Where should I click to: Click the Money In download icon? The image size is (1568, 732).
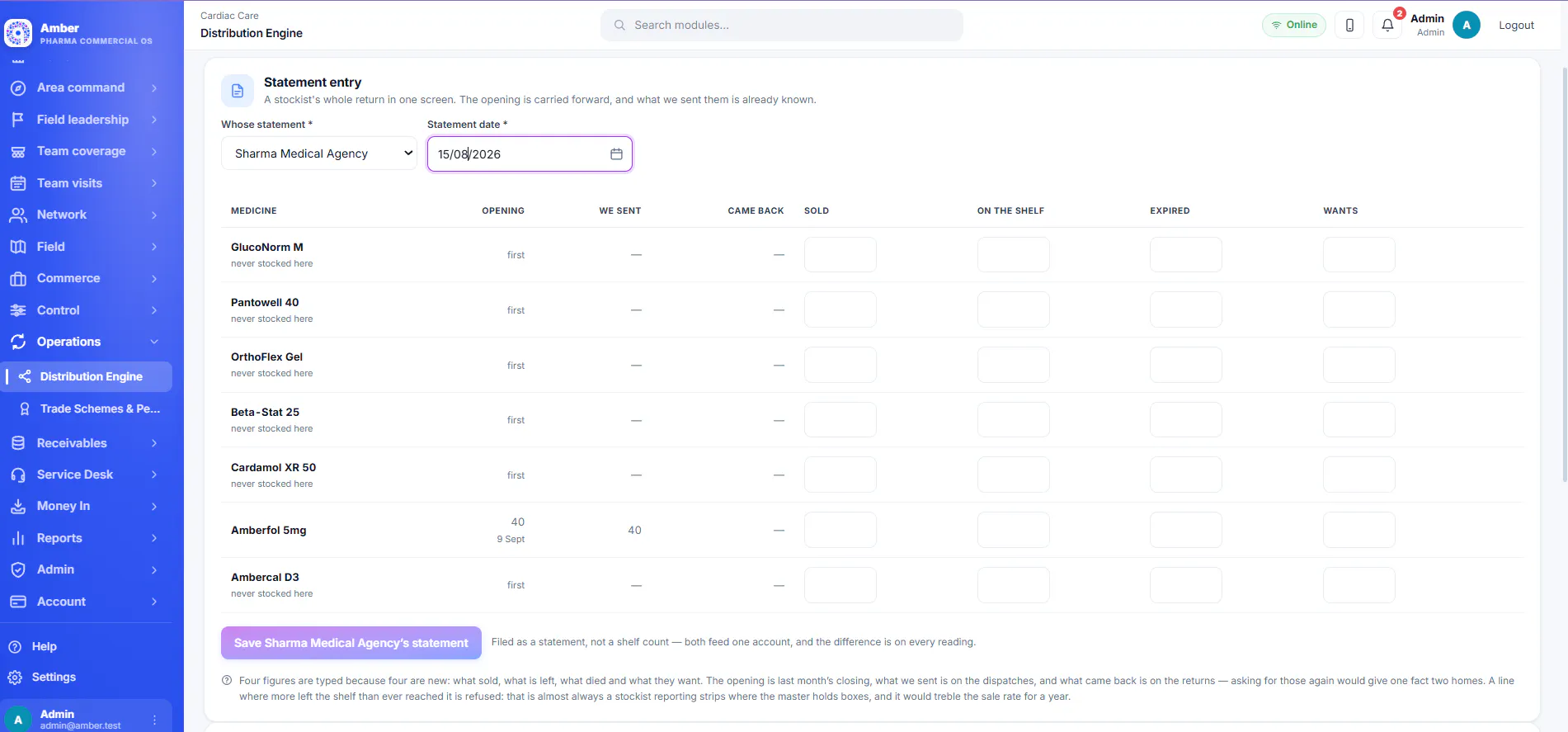(18, 506)
